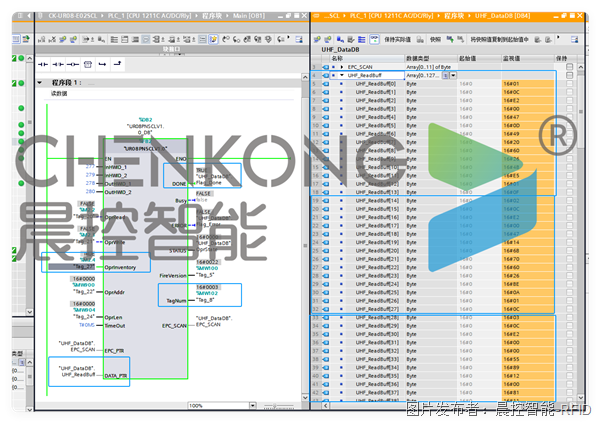Screen dimensions: 600x423
Task: Click the Insert network icon in Main editor toolbar
Action: [x=42, y=39]
